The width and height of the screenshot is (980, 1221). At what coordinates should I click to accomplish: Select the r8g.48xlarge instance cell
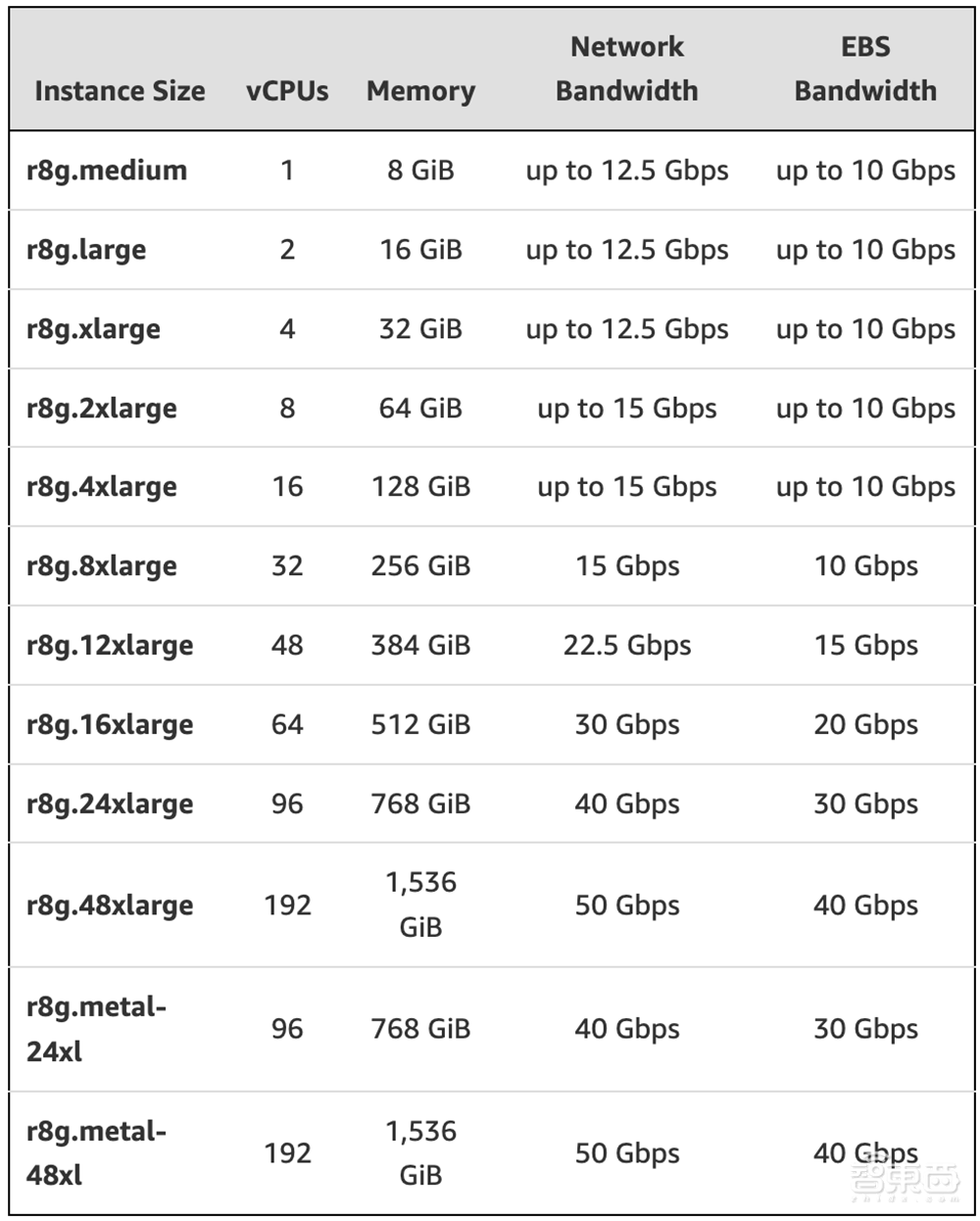[110, 905]
